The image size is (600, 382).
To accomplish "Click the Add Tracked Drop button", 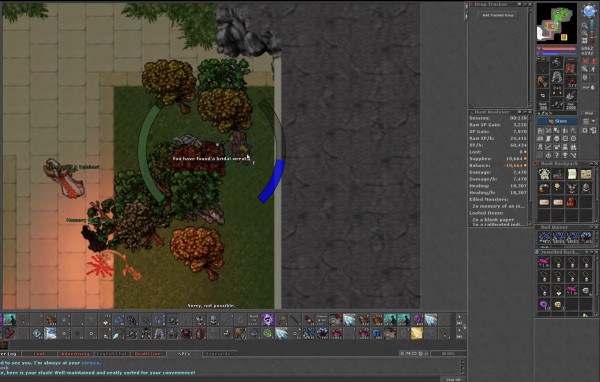I will pyautogui.click(x=498, y=15).
